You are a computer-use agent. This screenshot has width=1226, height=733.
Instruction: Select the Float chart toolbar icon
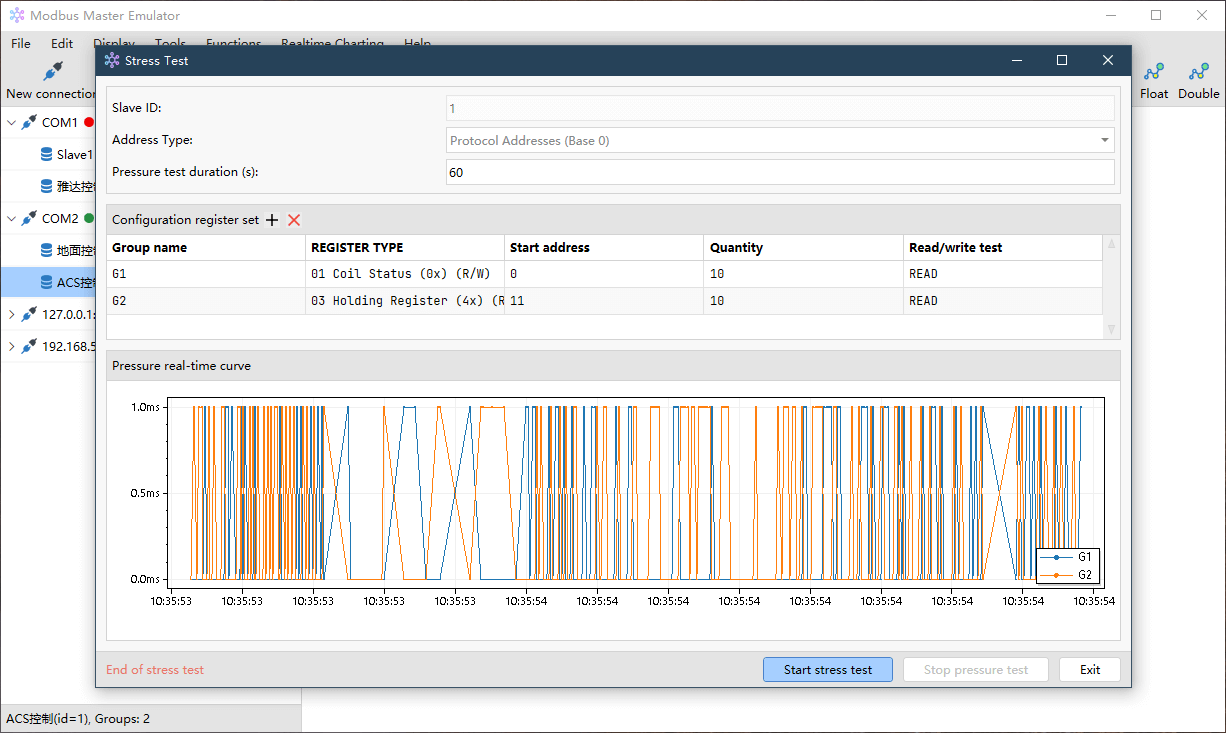[1154, 72]
